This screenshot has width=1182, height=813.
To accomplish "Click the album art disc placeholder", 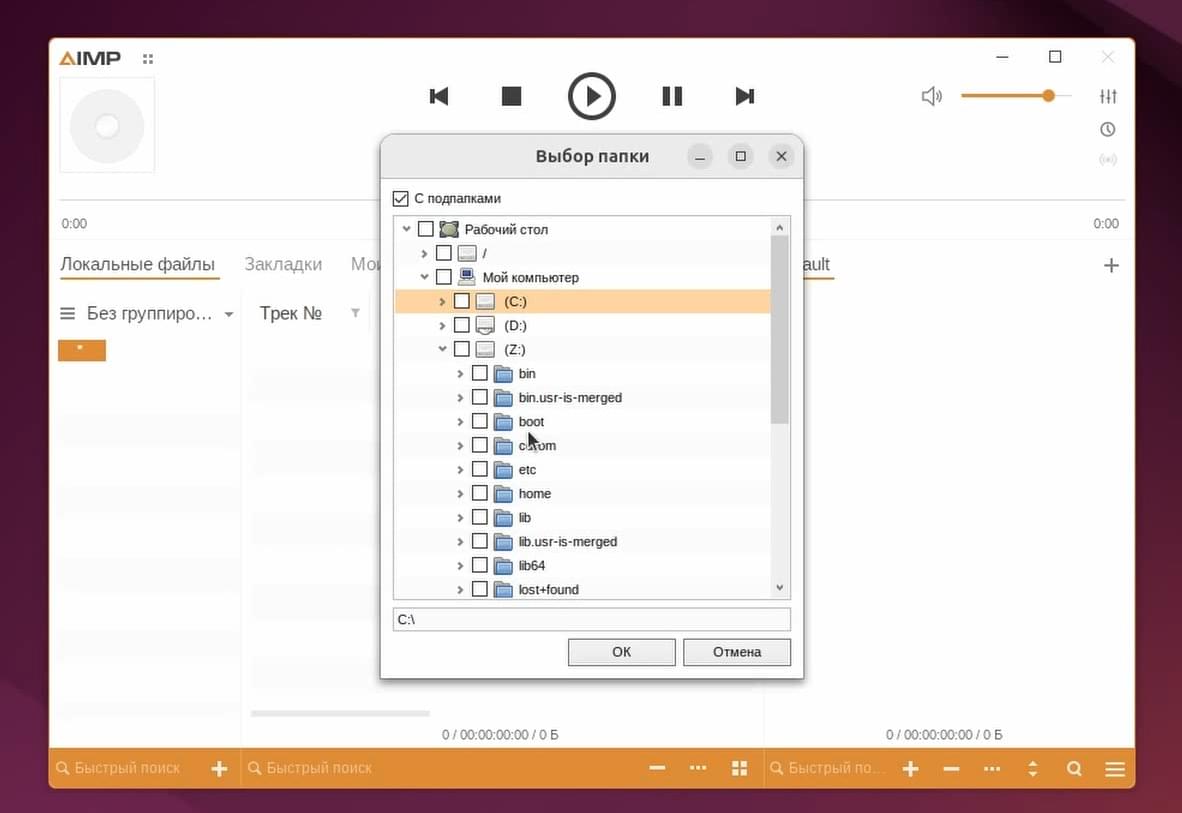I will [x=107, y=126].
